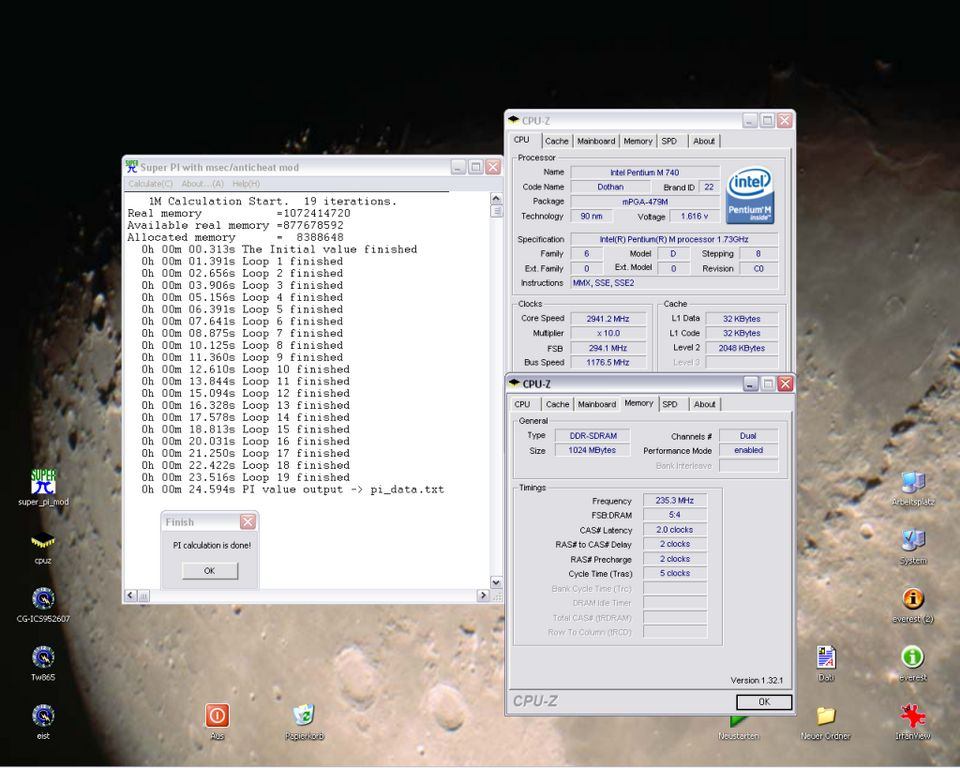The image size is (960, 768).
Task: Click the FSB value 294.1 MHz
Action: tap(608, 348)
